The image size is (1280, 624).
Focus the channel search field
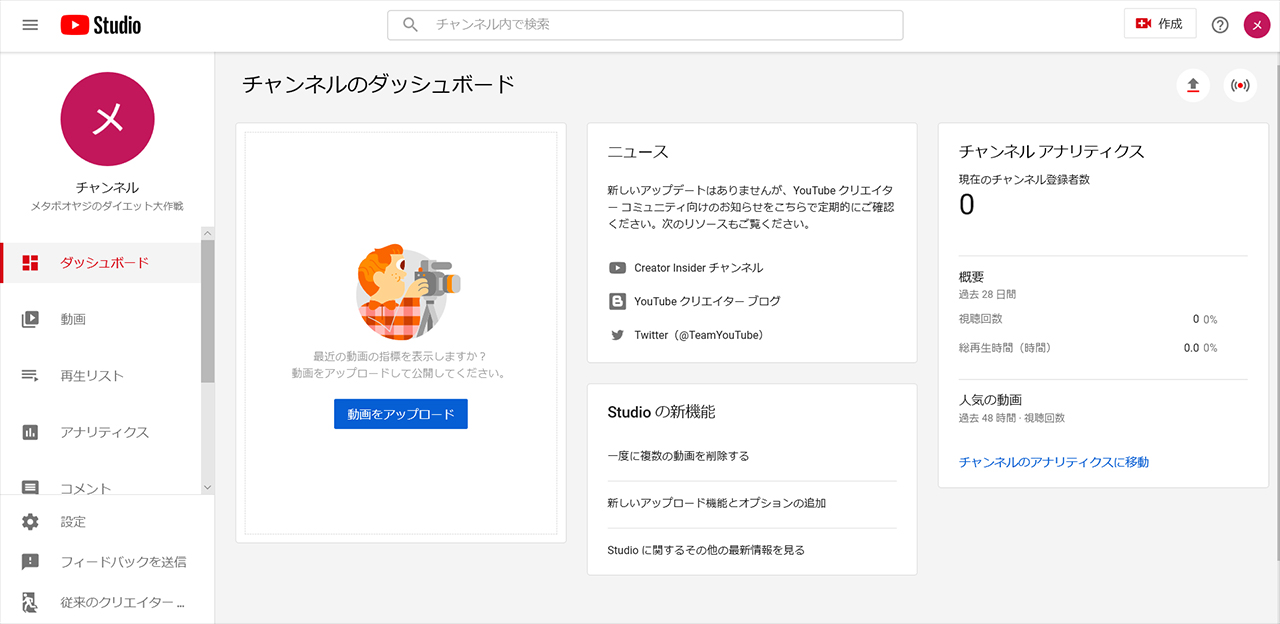645,25
